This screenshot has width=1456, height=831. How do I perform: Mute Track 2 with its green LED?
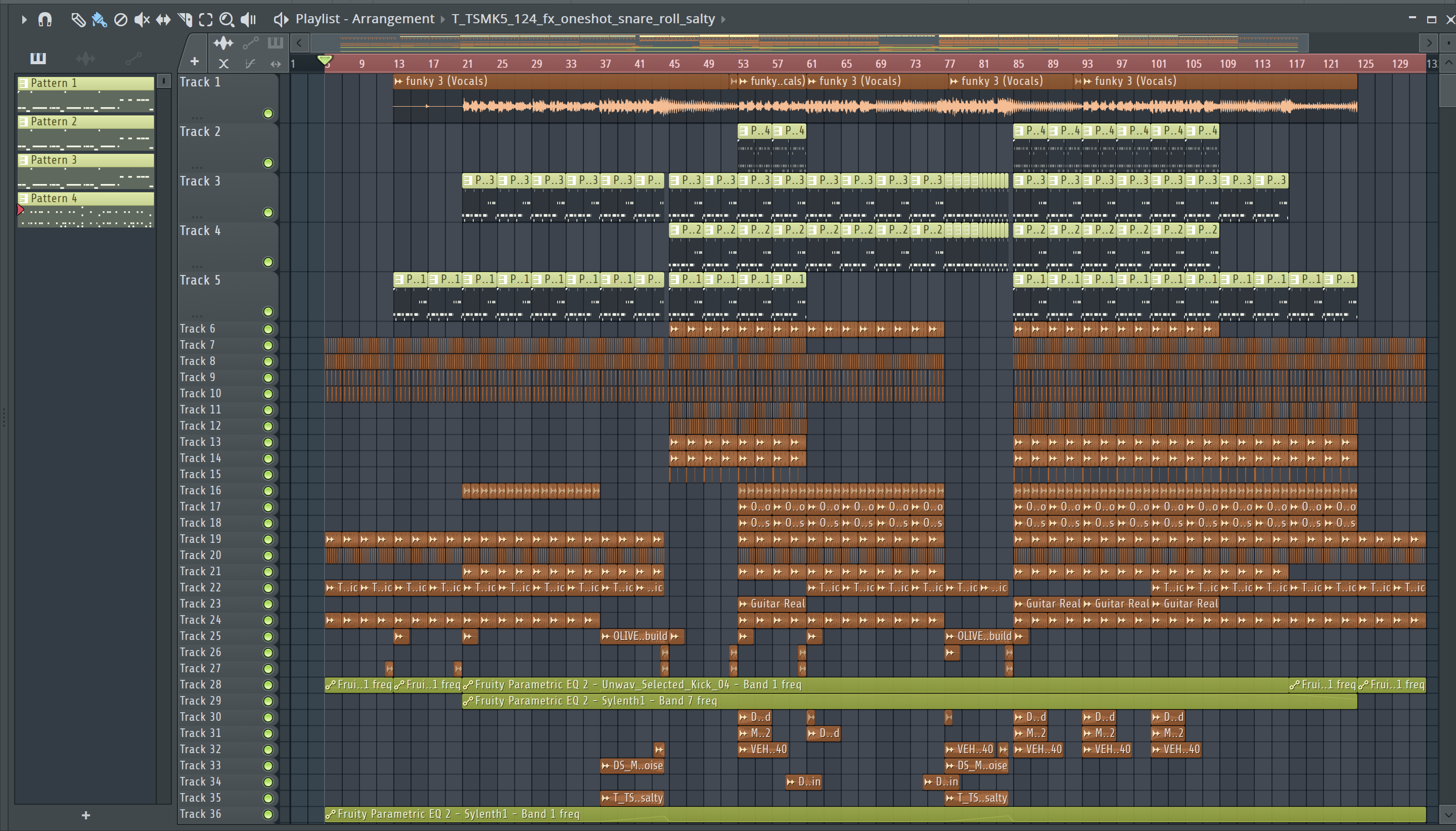coord(267,163)
